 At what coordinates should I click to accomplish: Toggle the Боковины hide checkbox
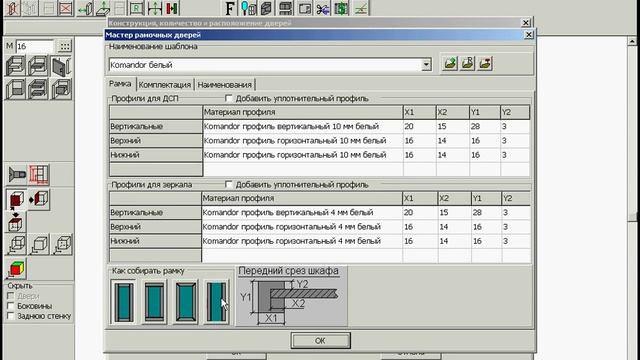pyautogui.click(x=11, y=306)
